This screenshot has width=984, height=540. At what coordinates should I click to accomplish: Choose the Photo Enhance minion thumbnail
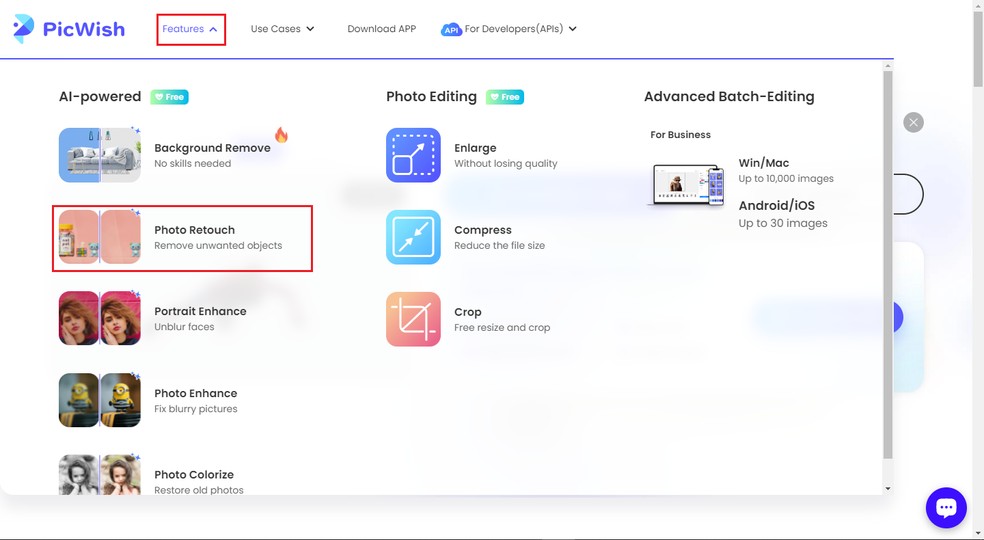(100, 400)
